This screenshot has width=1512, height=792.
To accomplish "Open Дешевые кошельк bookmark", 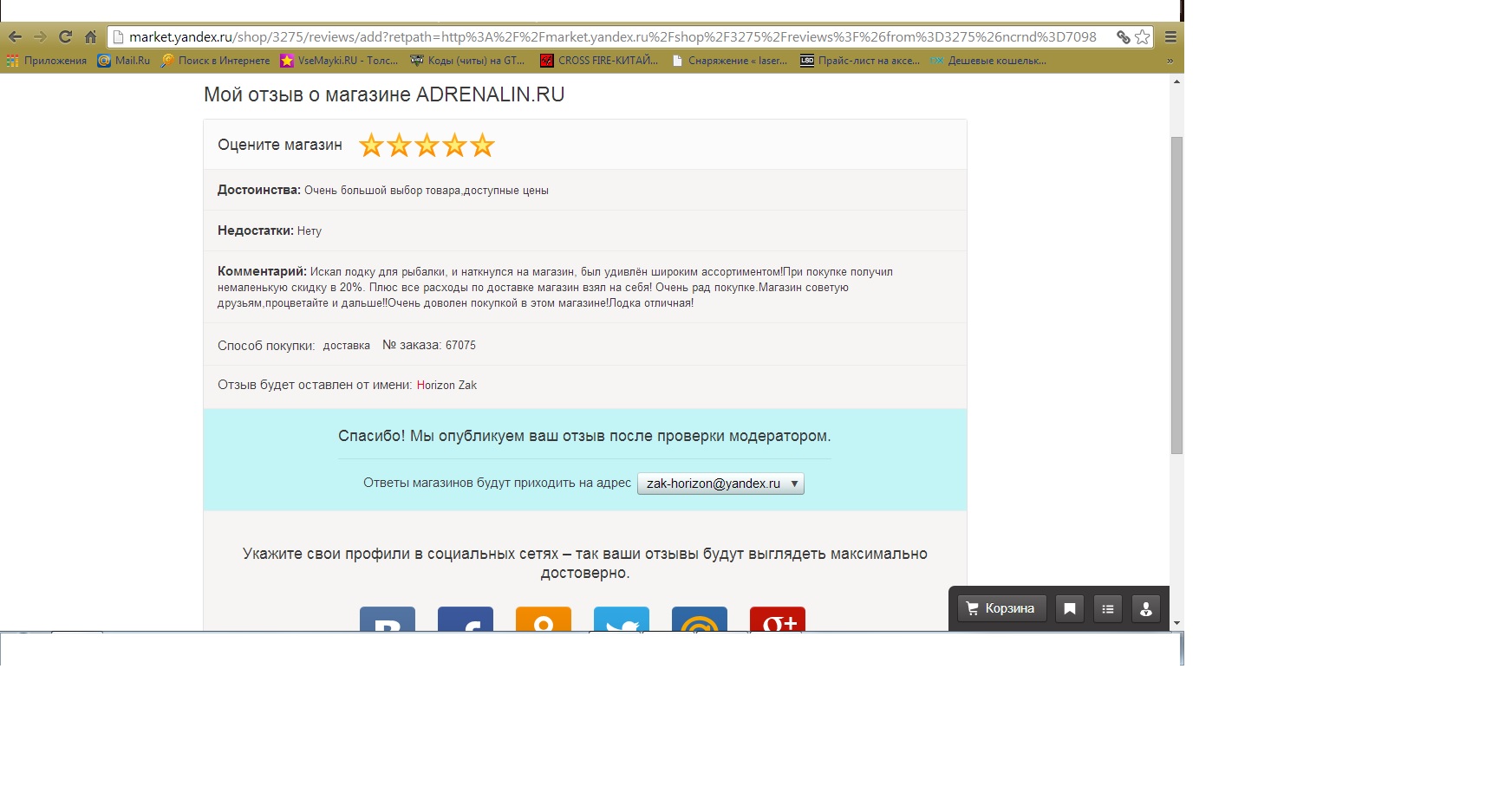I will point(988,61).
